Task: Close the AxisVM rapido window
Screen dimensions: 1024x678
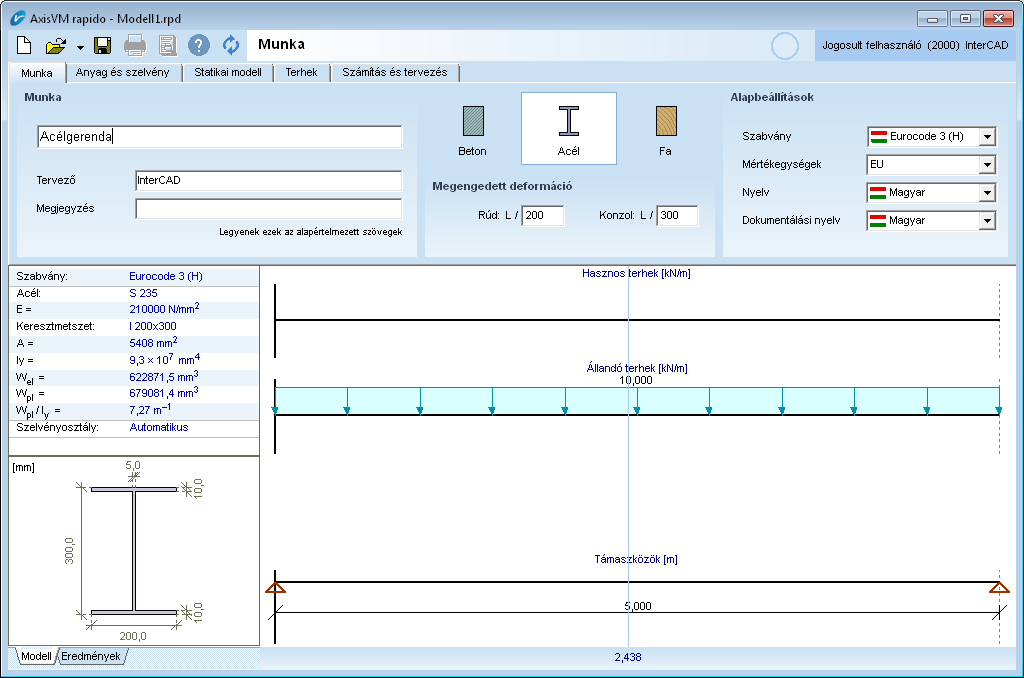Action: [x=998, y=18]
